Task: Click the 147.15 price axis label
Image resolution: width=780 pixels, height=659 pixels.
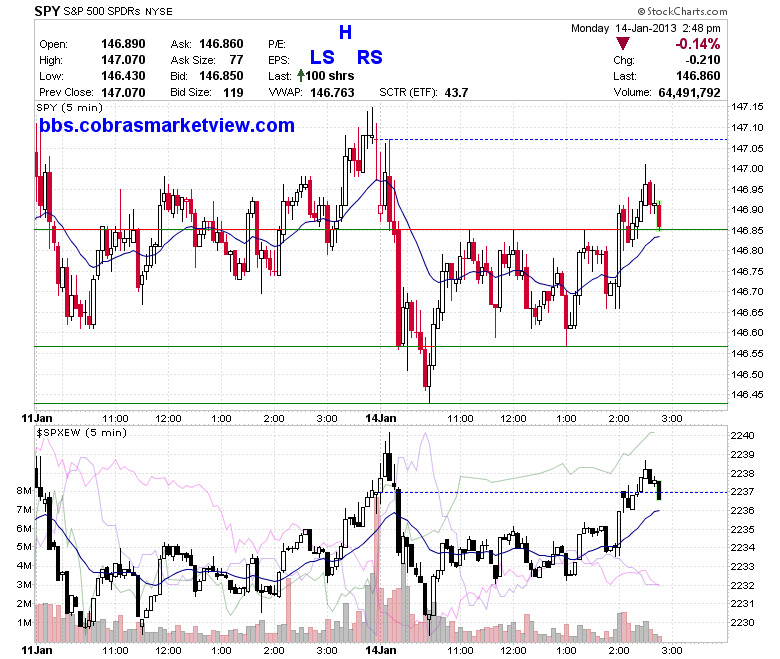Action: point(747,106)
